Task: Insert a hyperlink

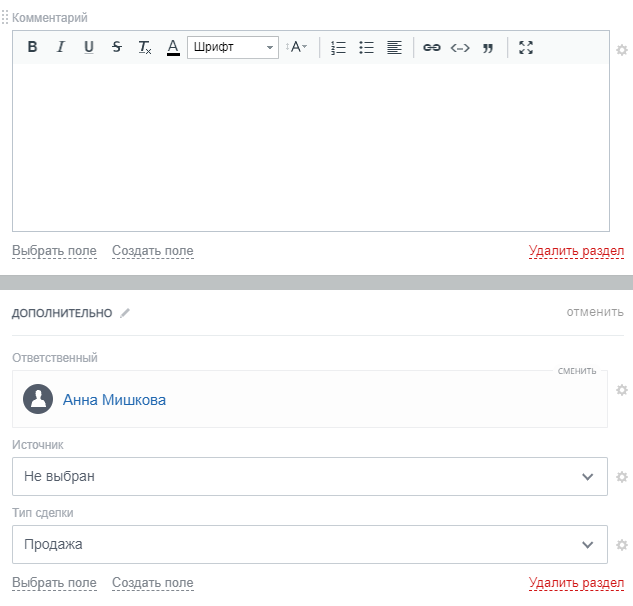Action: tap(431, 47)
